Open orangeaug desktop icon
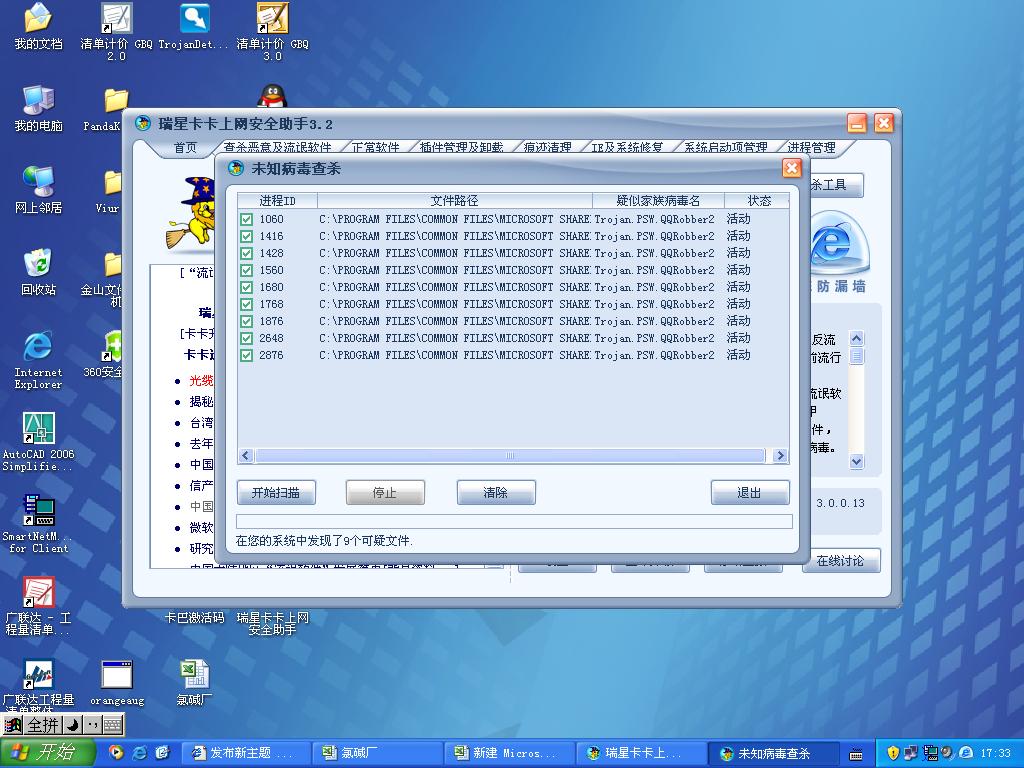The image size is (1024, 768). [x=117, y=683]
